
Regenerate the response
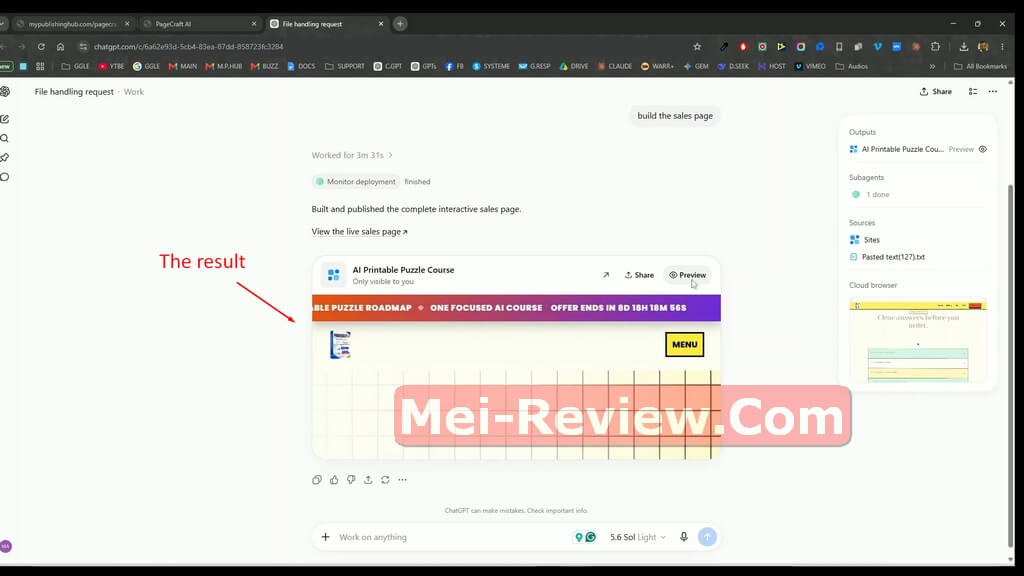pos(385,479)
